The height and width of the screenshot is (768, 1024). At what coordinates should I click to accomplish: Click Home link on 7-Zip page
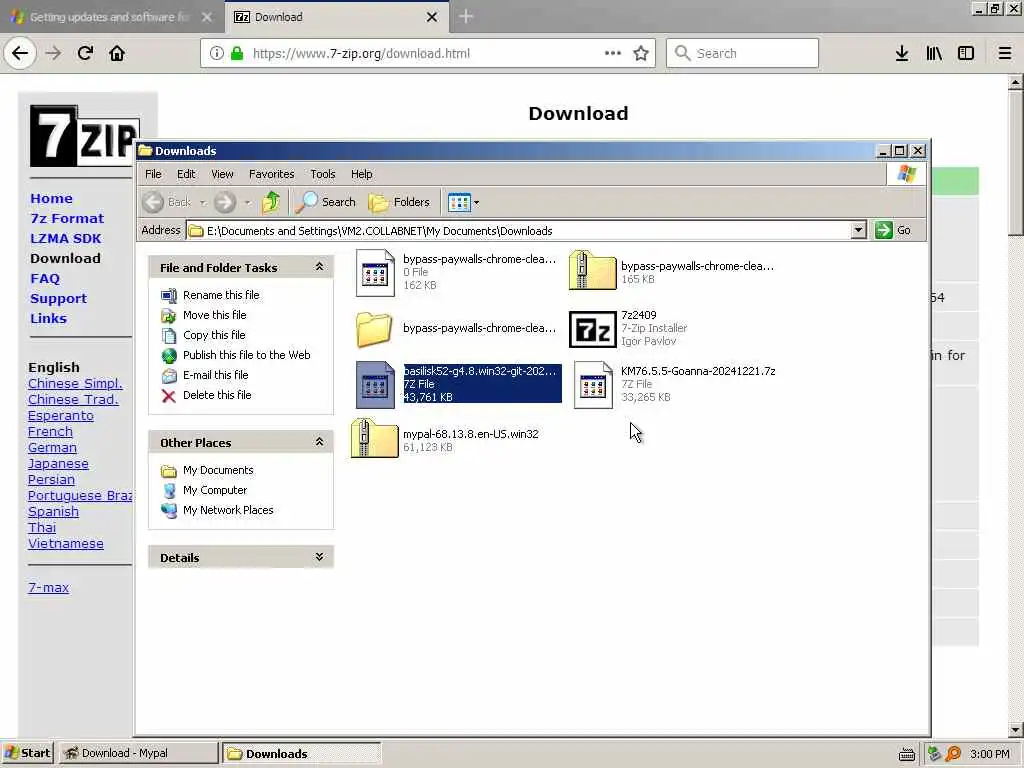(x=51, y=199)
